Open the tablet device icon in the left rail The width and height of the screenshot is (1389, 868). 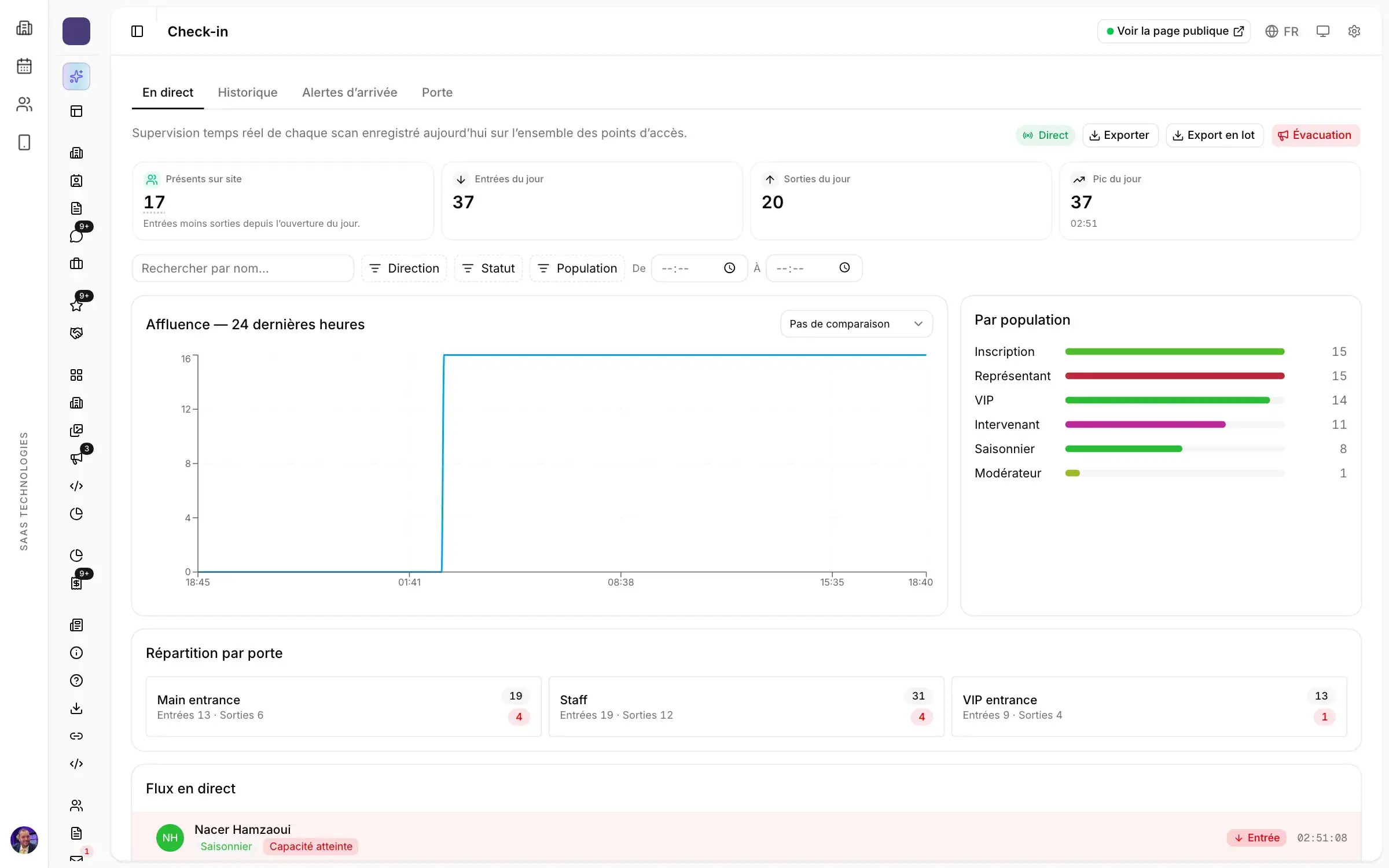coord(24,142)
